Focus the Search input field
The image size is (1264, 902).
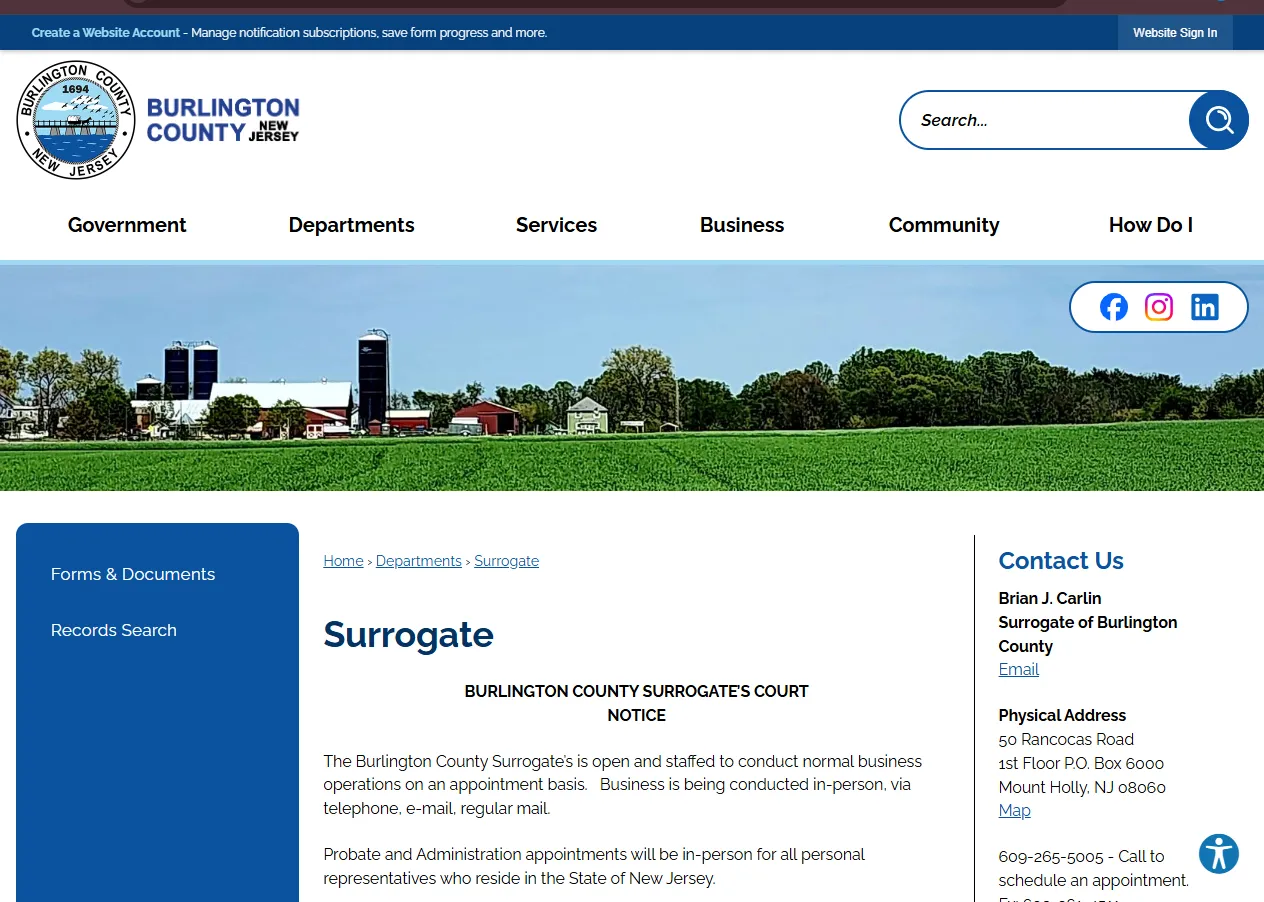point(1045,120)
